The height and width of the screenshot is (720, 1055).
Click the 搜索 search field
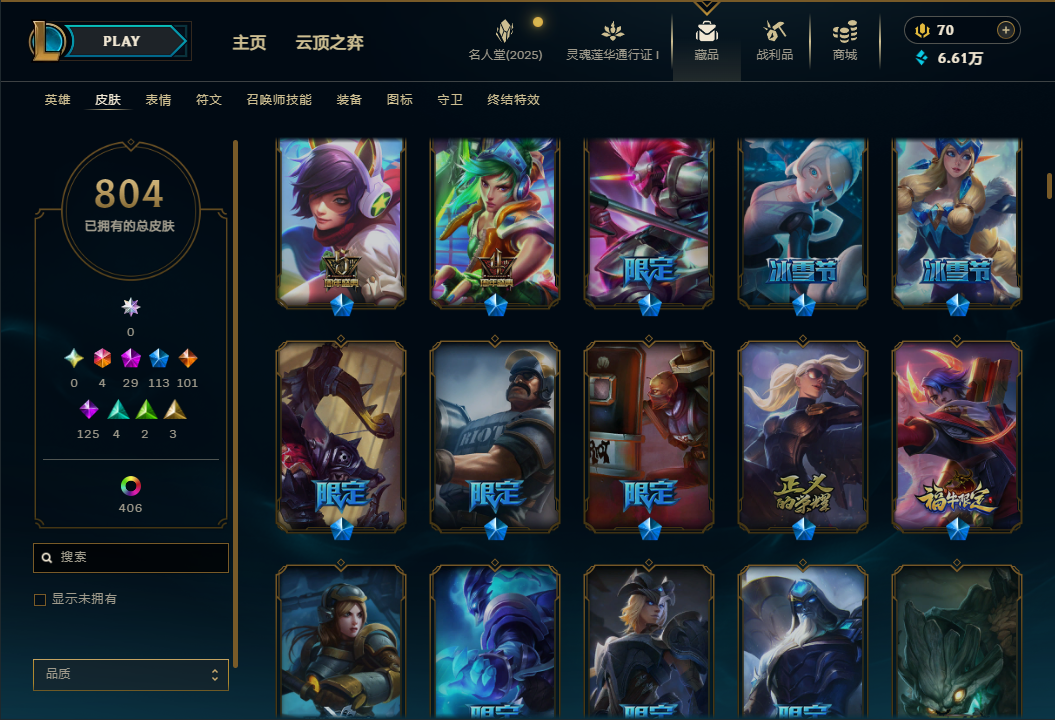pyautogui.click(x=131, y=558)
